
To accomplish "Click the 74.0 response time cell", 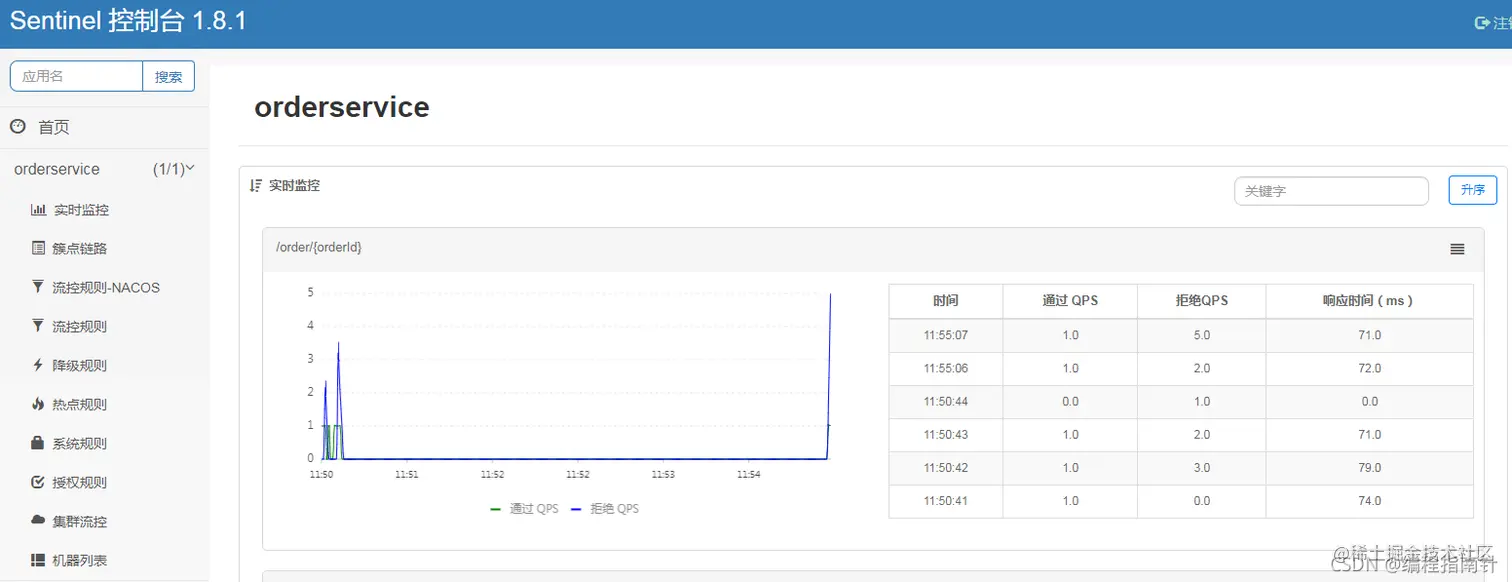I will tap(1369, 500).
